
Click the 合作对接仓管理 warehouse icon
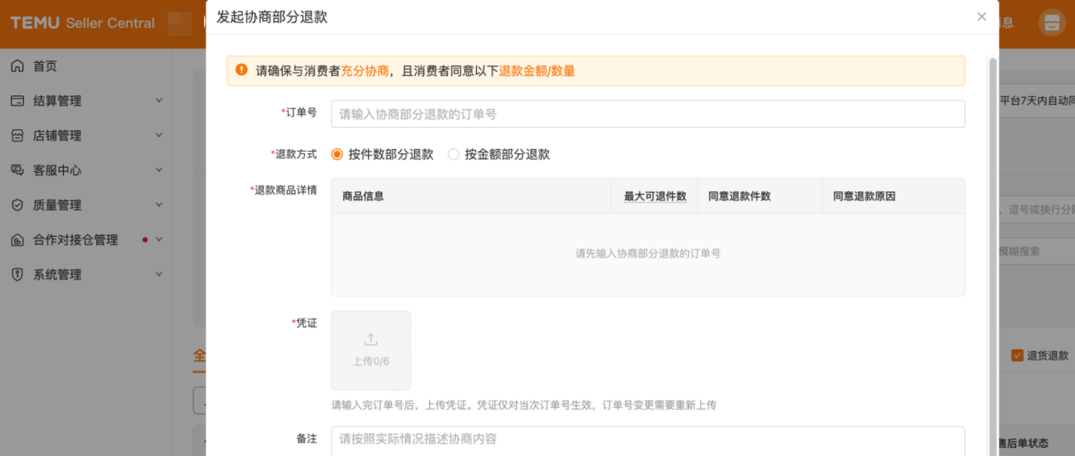(x=17, y=240)
